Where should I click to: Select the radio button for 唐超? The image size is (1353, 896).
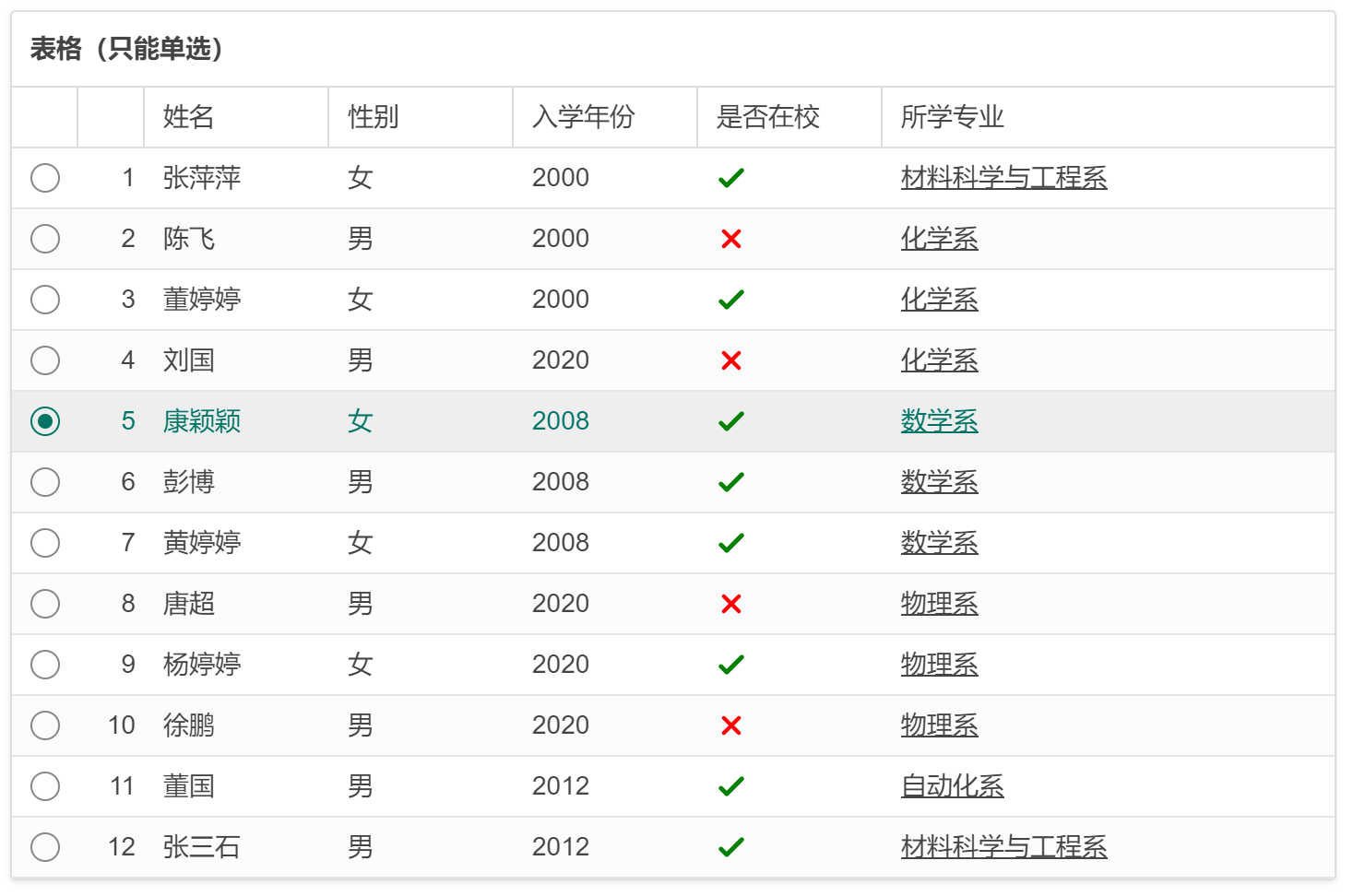pos(45,604)
